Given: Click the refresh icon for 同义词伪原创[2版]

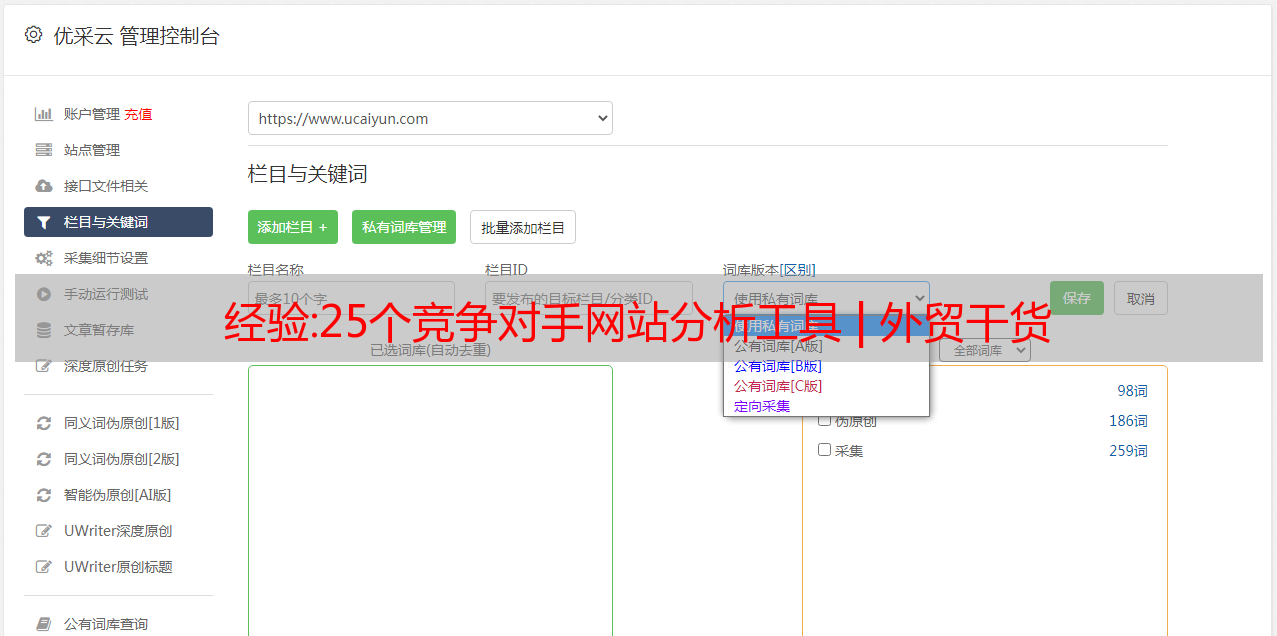Looking at the screenshot, I should [x=44, y=459].
